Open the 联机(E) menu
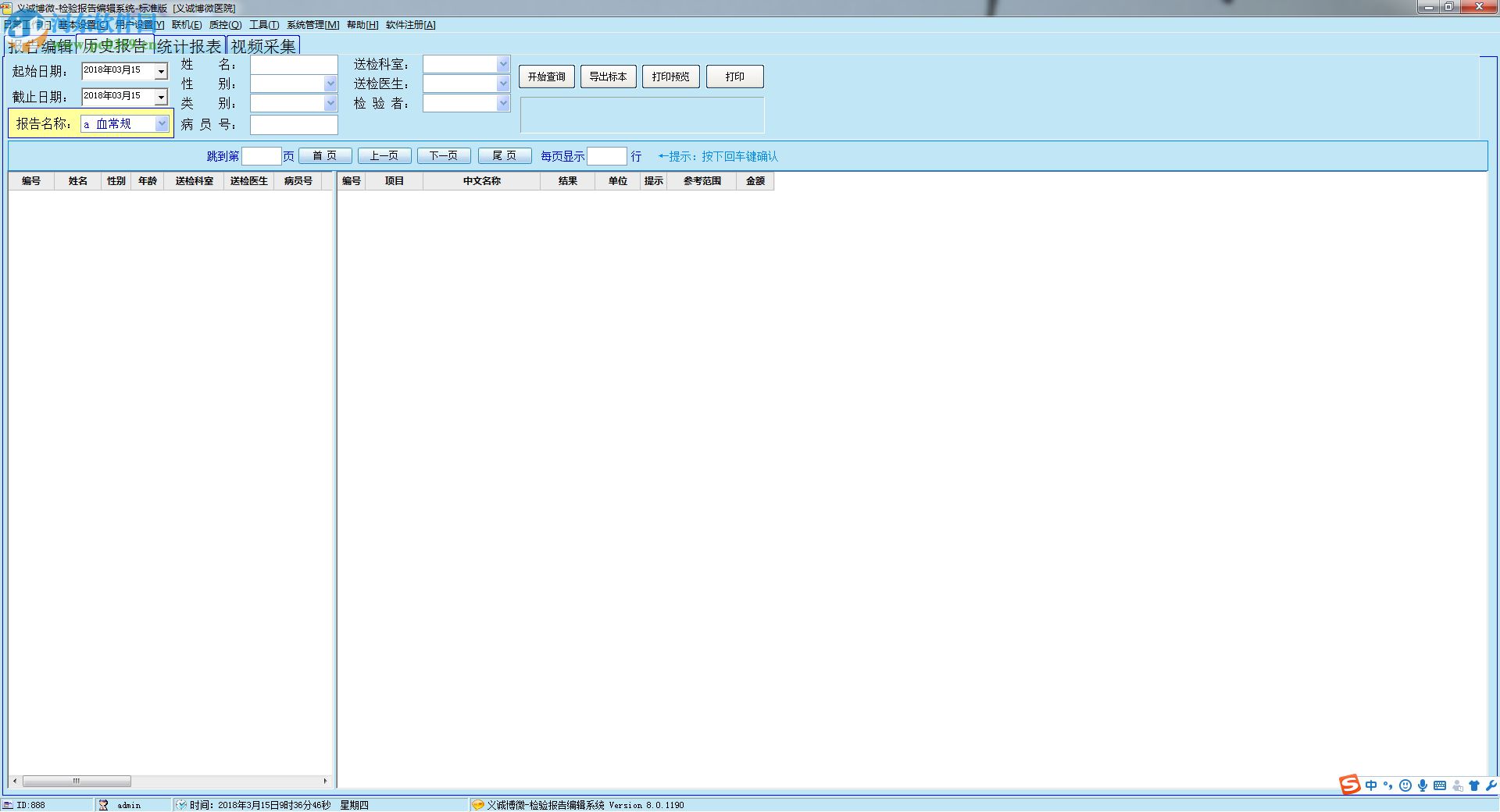 coord(187,25)
